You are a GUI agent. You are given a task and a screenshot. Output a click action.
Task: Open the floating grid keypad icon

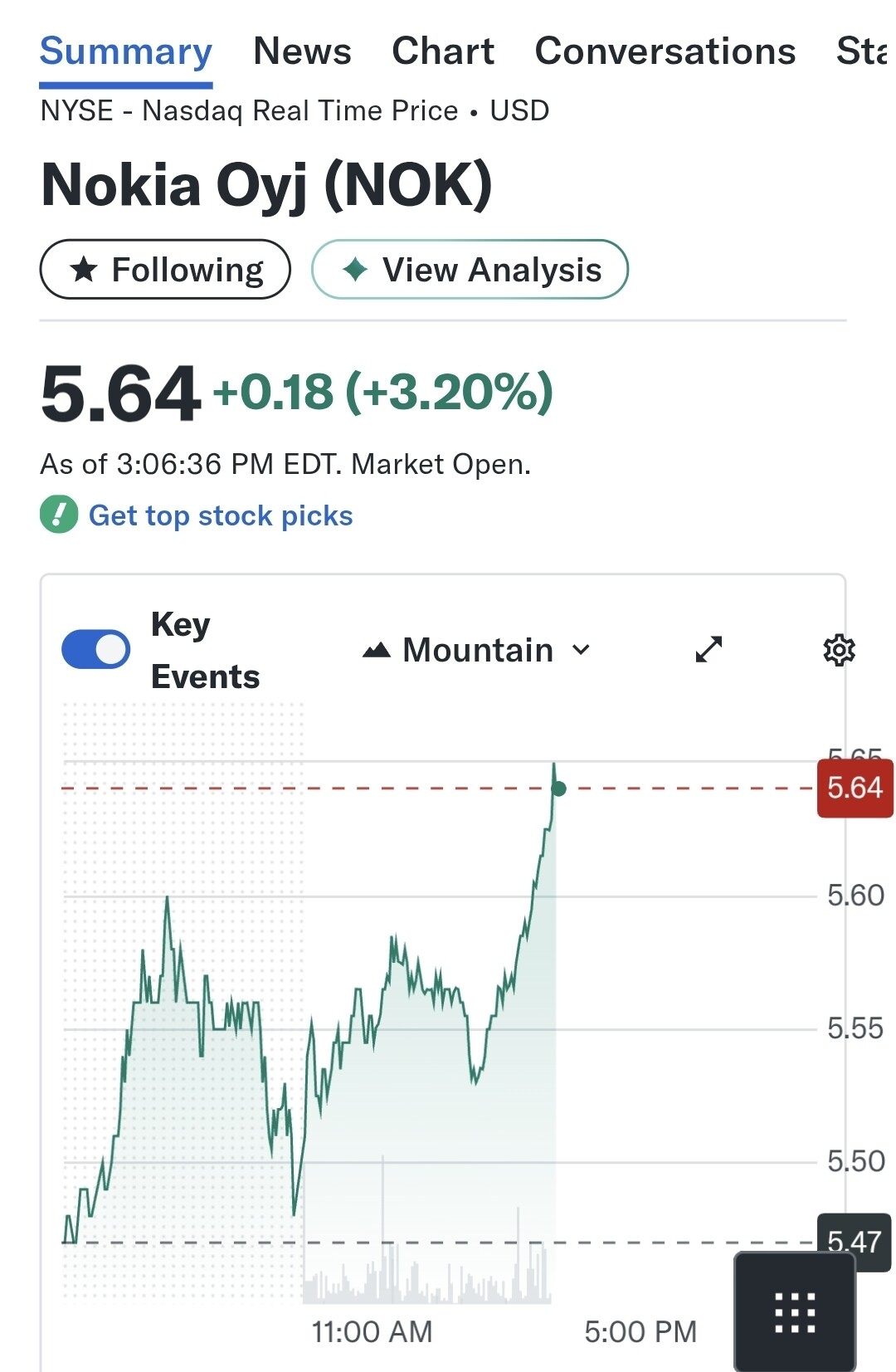coord(794,1312)
